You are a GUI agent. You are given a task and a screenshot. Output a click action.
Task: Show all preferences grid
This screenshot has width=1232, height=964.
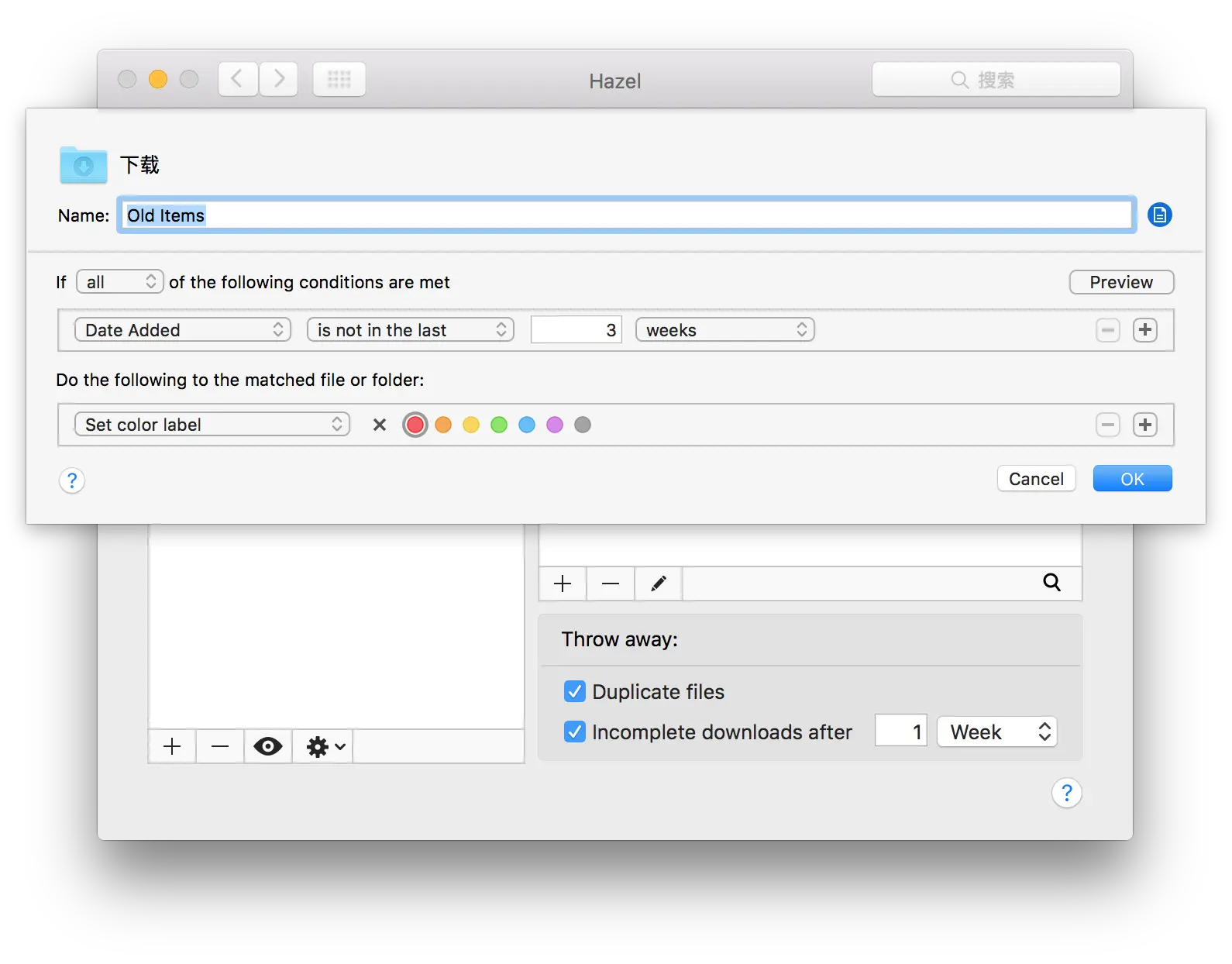[339, 79]
